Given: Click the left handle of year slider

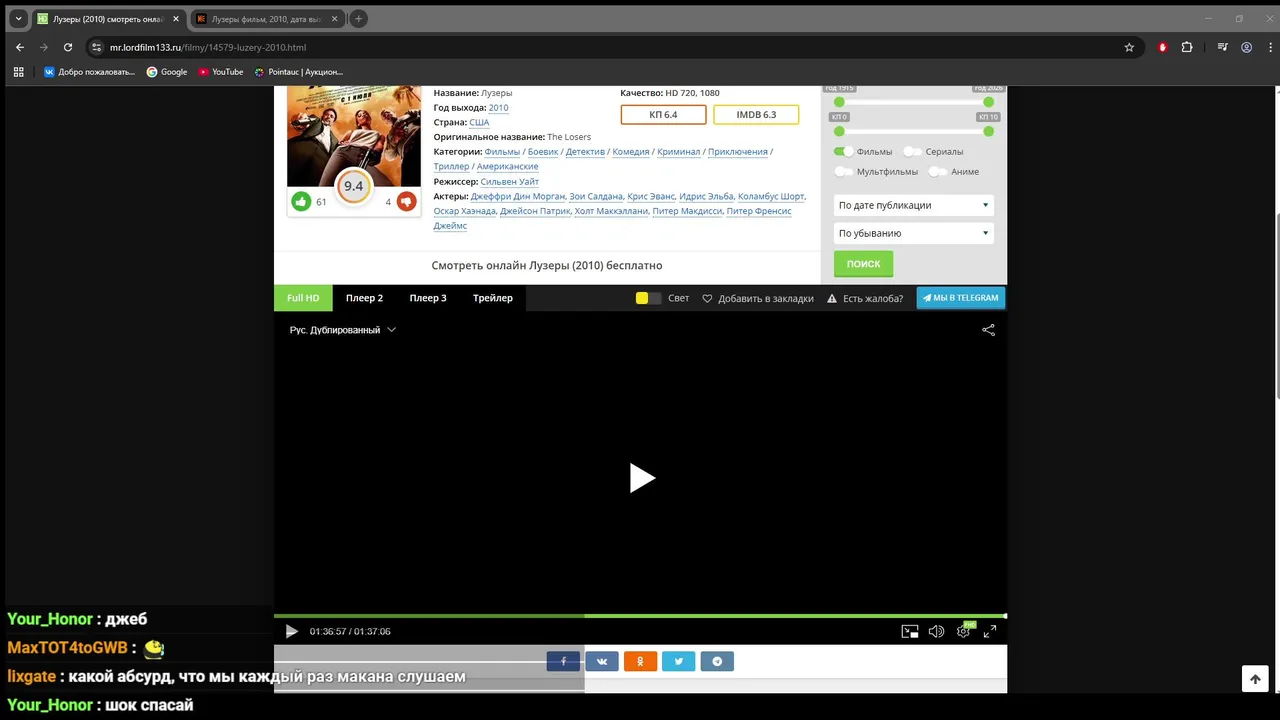Looking at the screenshot, I should [839, 102].
